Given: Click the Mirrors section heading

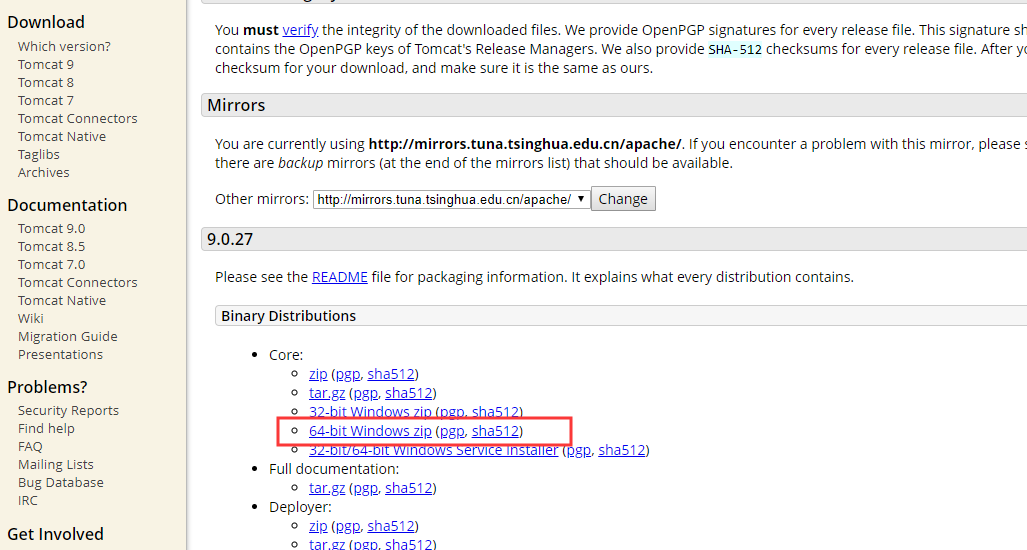Looking at the screenshot, I should 236,105.
